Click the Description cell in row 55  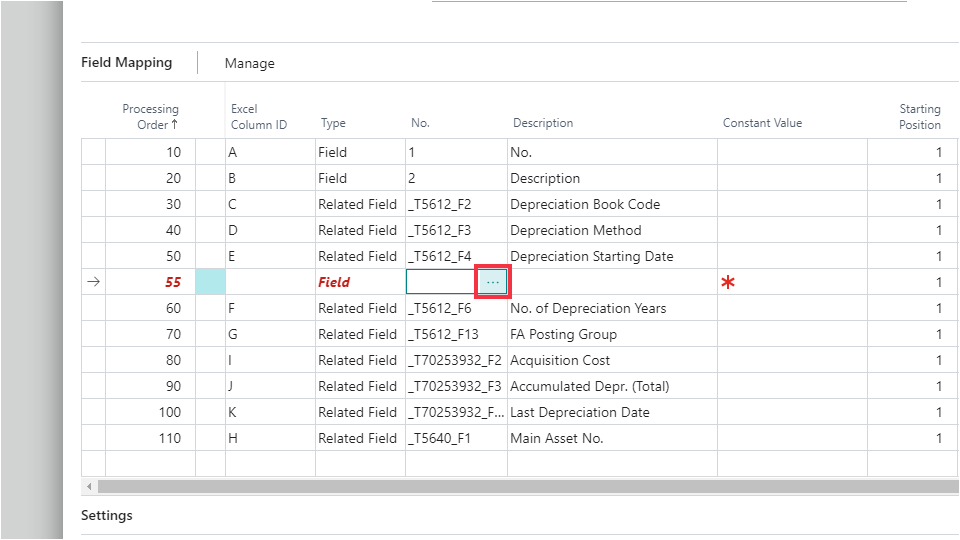pos(612,282)
